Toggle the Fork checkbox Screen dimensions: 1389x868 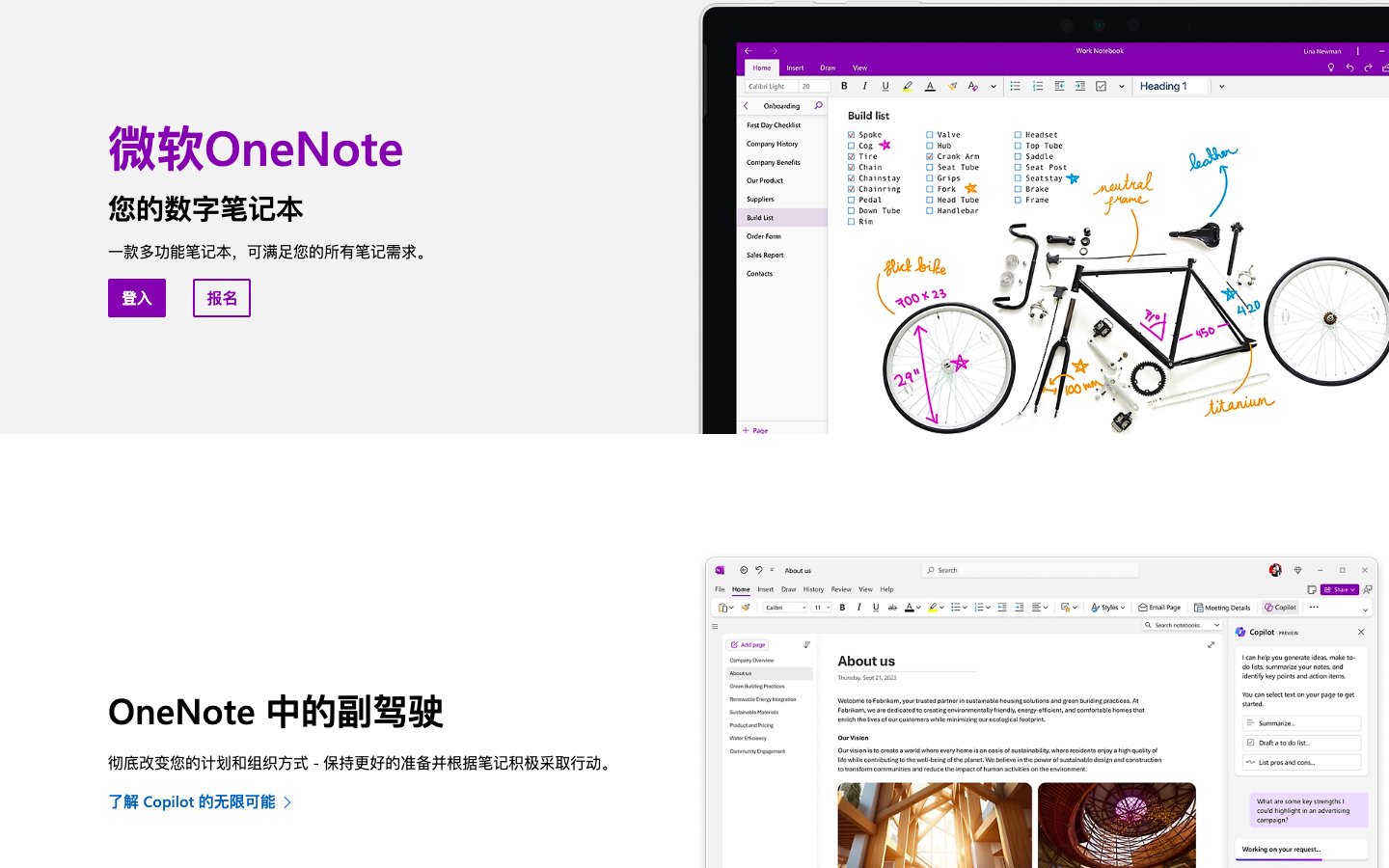[x=930, y=189]
